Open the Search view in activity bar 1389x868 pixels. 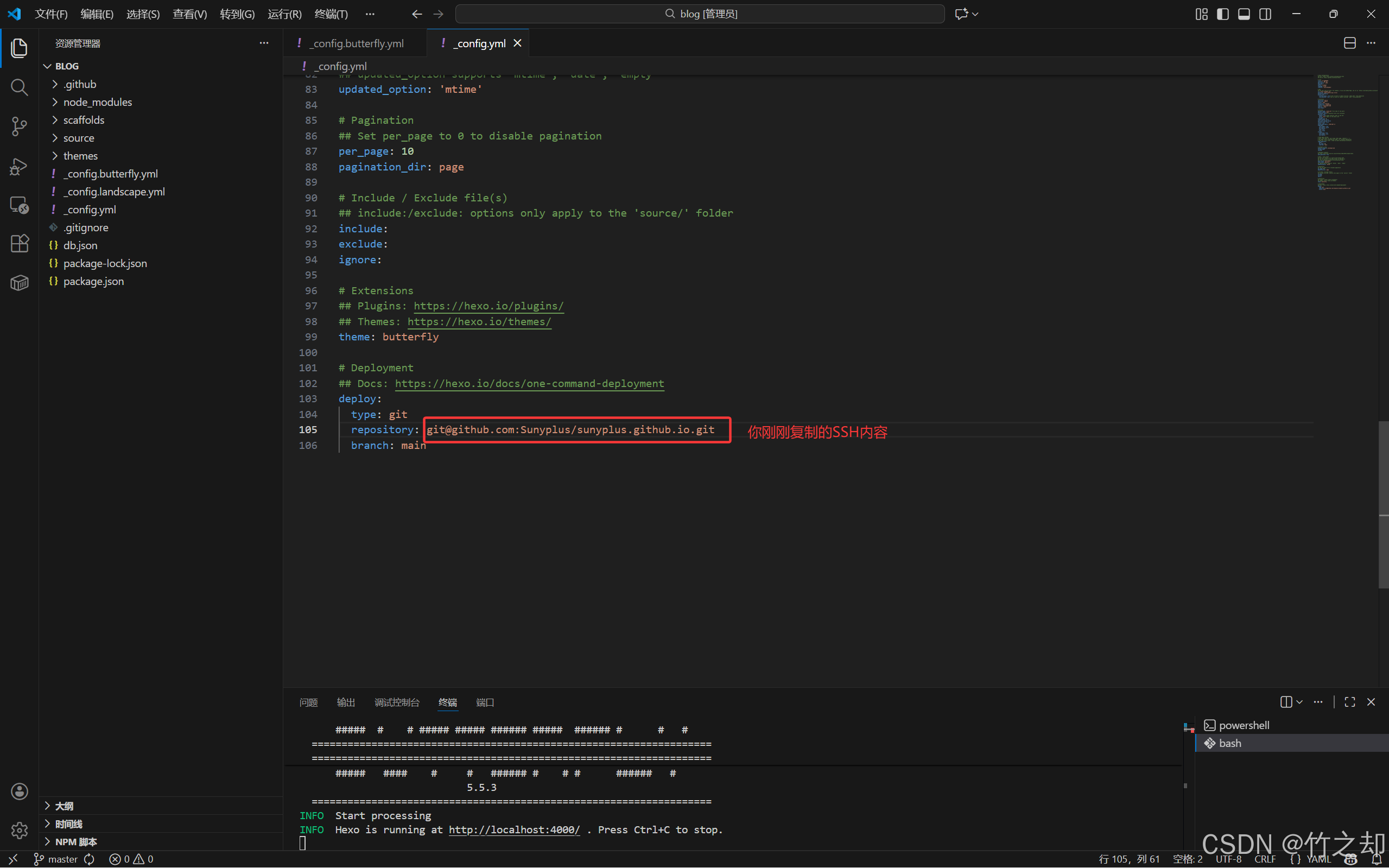point(19,87)
